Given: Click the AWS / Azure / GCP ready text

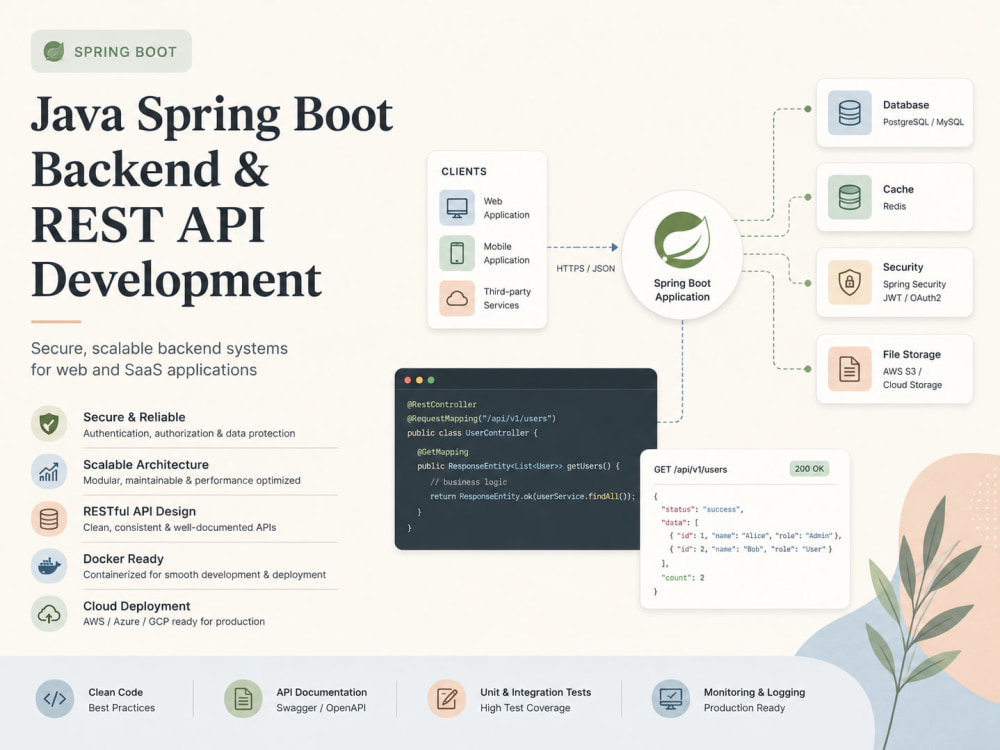Looking at the screenshot, I should (x=173, y=621).
